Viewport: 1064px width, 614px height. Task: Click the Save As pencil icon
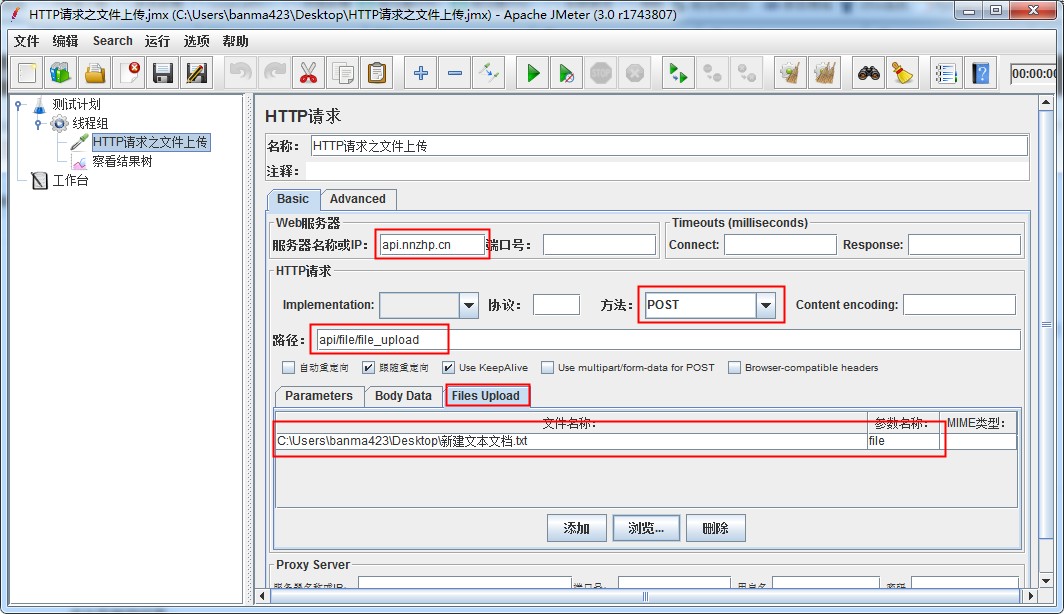pyautogui.click(x=197, y=73)
